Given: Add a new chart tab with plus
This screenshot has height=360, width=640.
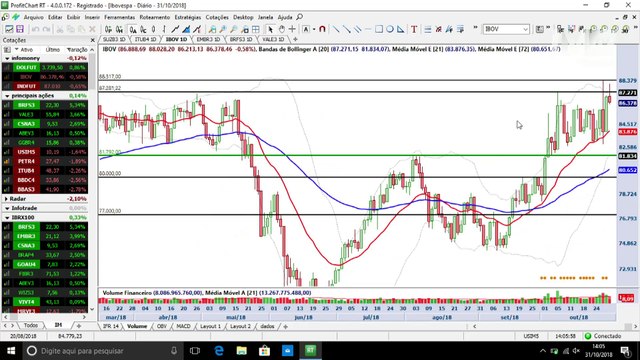Looking at the screenshot, I should pos(295,39).
